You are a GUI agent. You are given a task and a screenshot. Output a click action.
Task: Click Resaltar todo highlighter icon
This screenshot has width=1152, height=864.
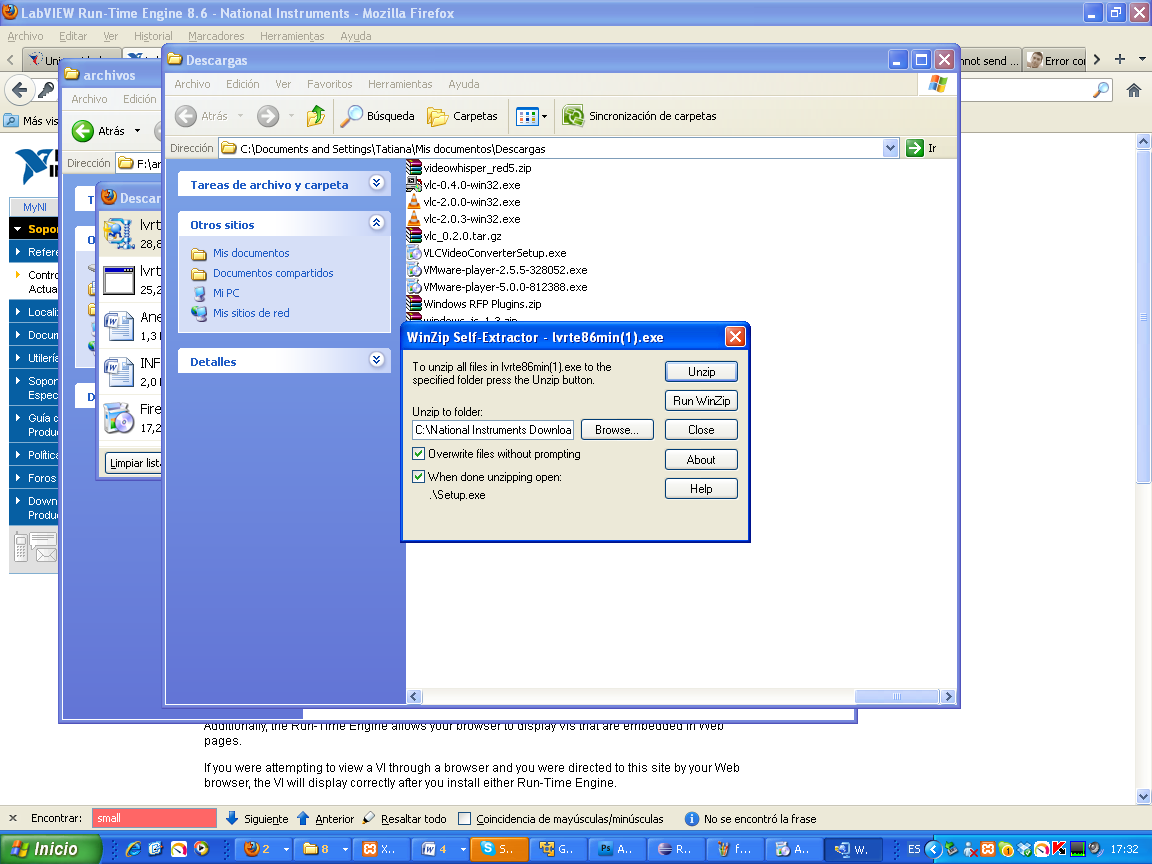tap(369, 818)
